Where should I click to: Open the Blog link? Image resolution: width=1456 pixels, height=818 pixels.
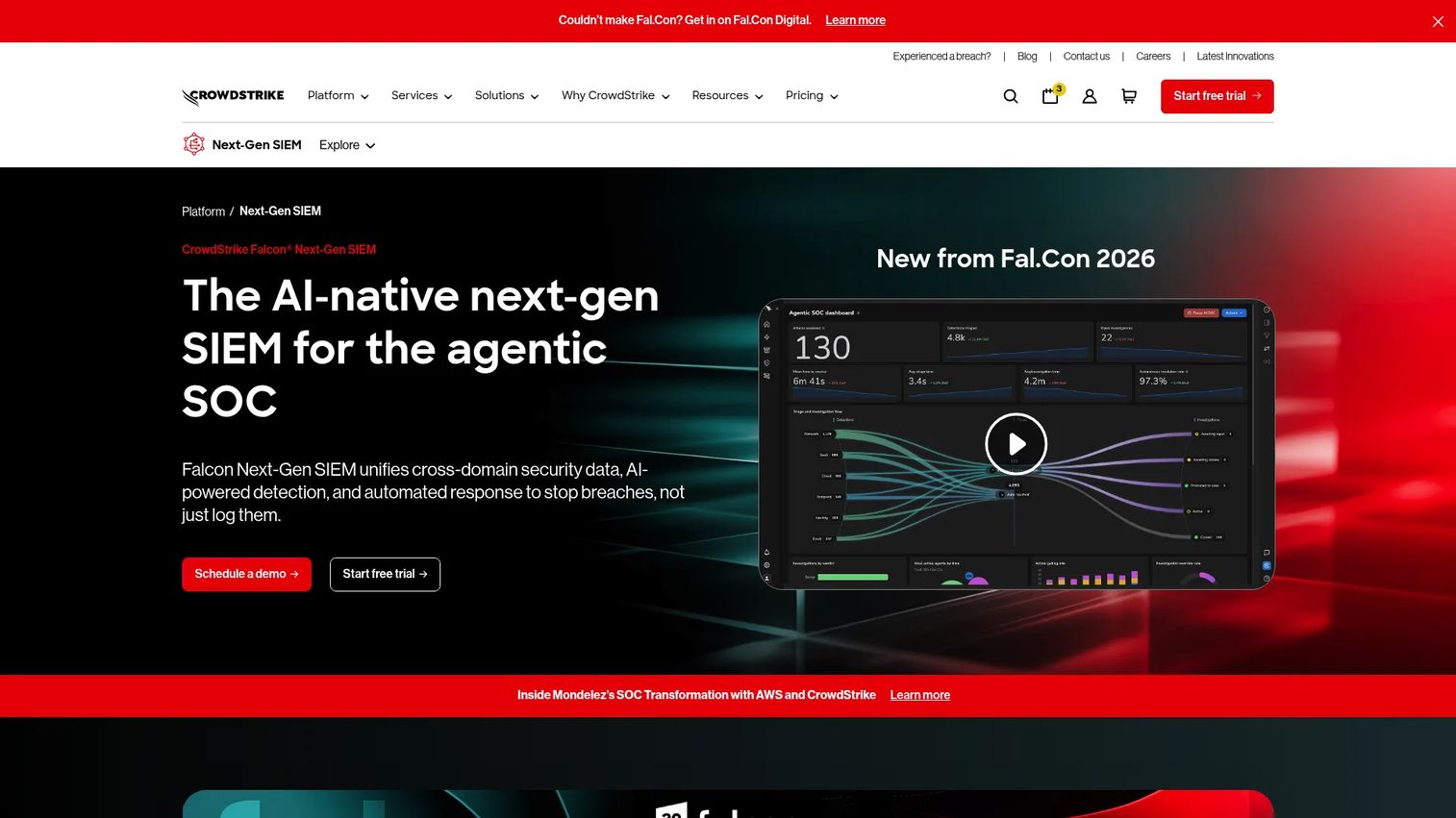tap(1027, 56)
